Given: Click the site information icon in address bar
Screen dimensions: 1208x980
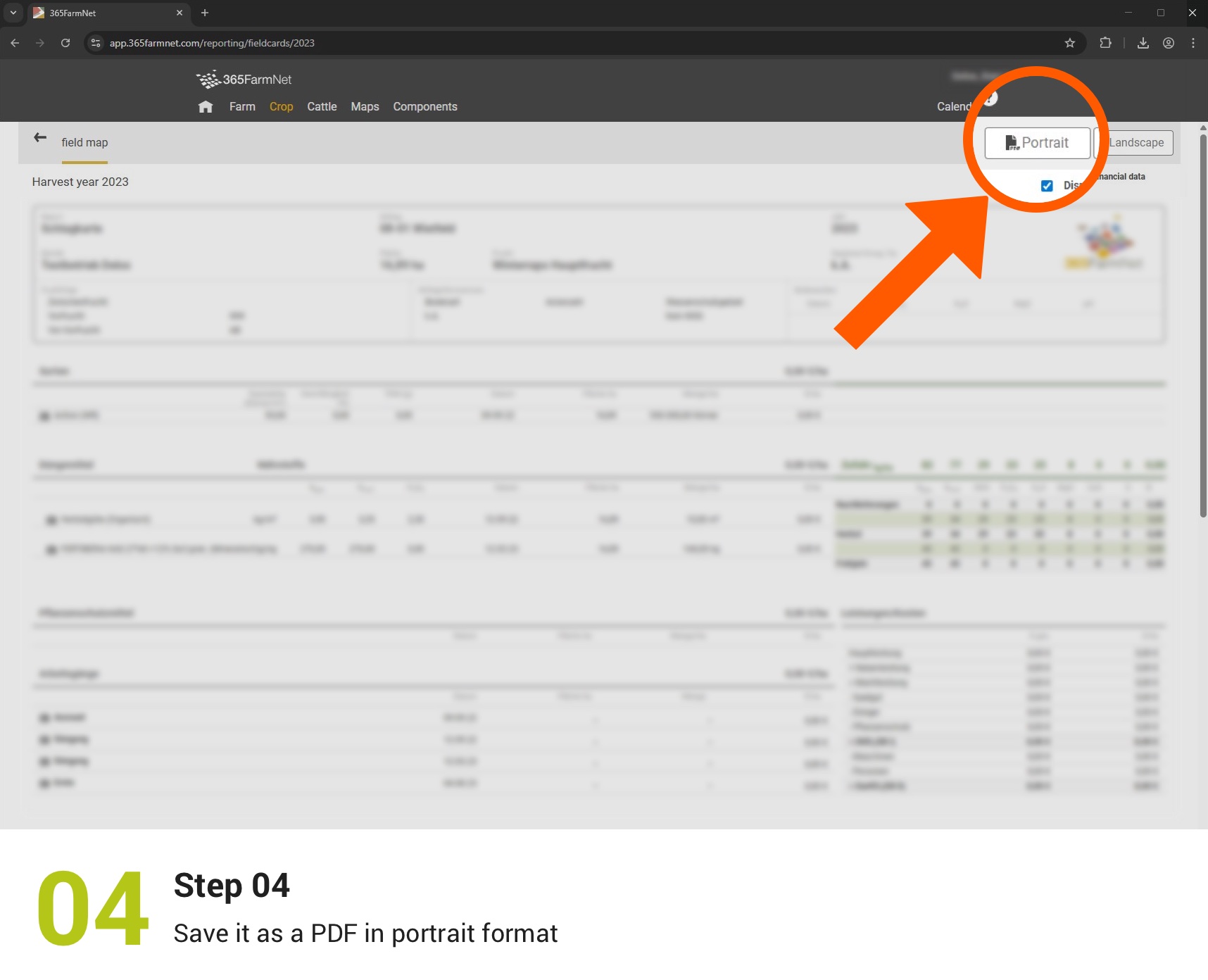Looking at the screenshot, I should pyautogui.click(x=96, y=43).
